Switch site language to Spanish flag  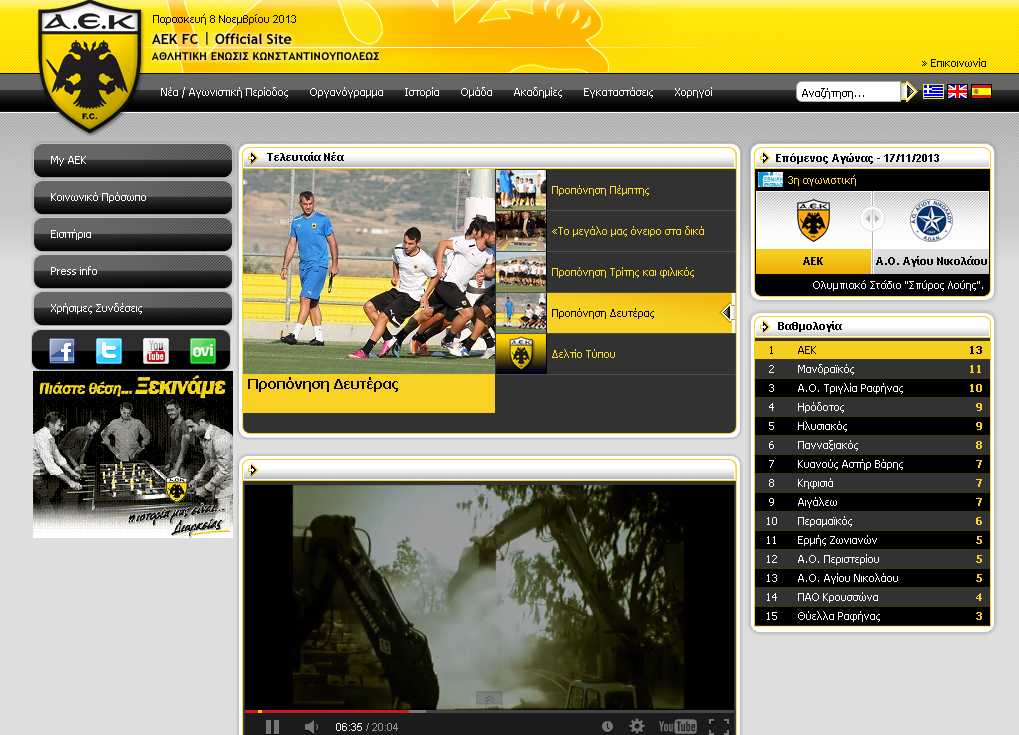pos(981,92)
